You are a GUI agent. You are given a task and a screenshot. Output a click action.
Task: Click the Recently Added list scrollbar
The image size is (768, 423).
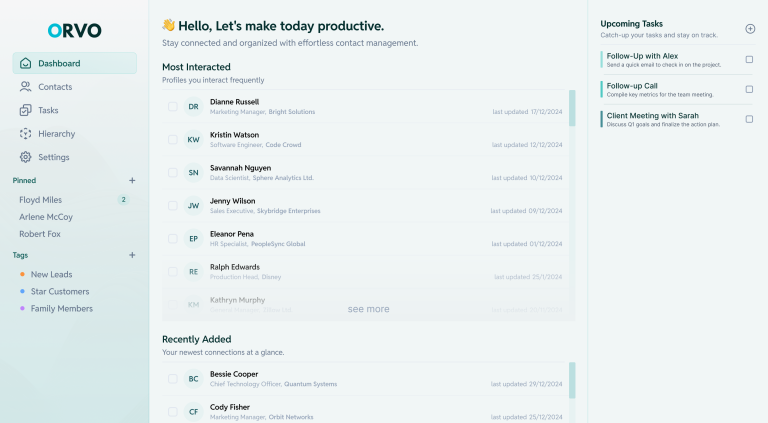click(572, 380)
